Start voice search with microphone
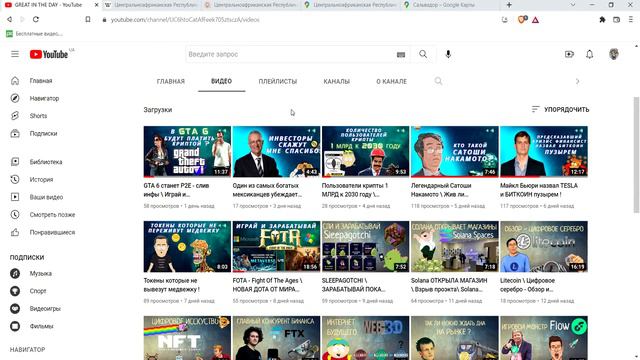This screenshot has width=640, height=360. click(448, 54)
